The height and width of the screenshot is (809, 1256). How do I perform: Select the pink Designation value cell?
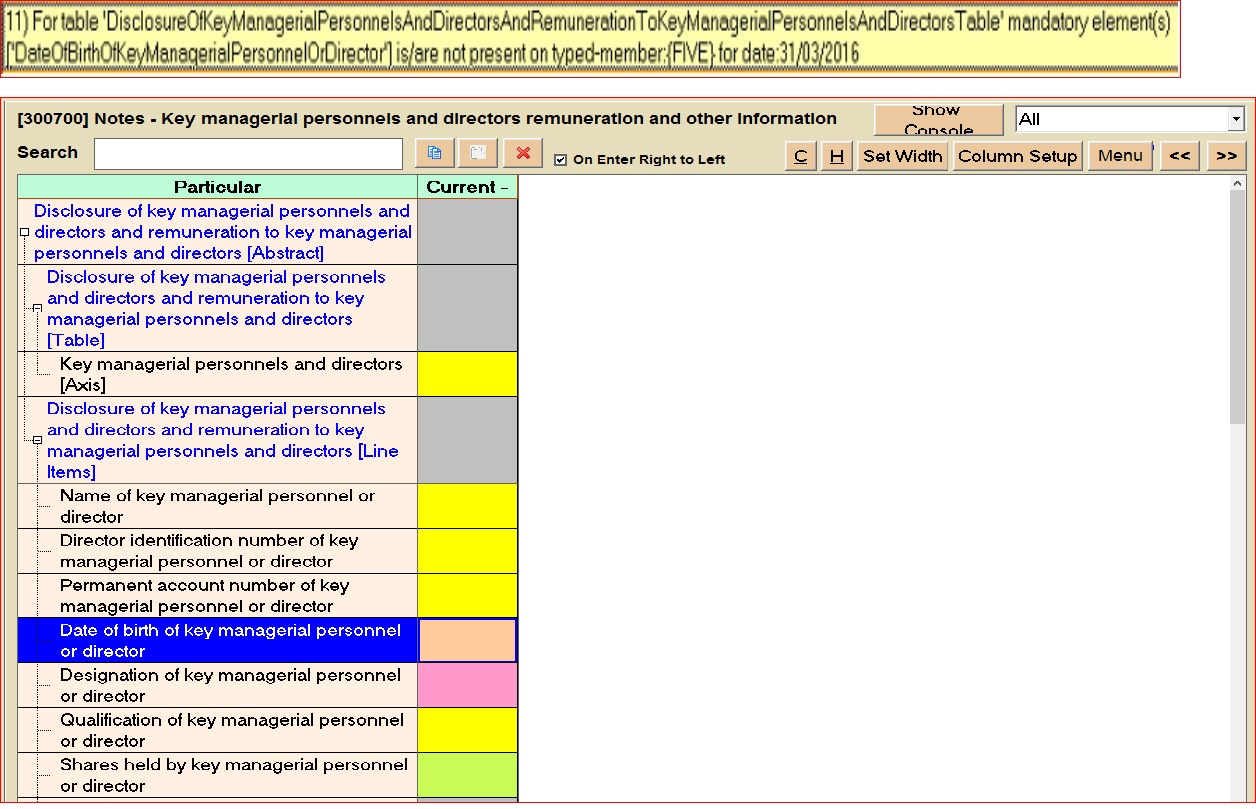click(x=467, y=685)
